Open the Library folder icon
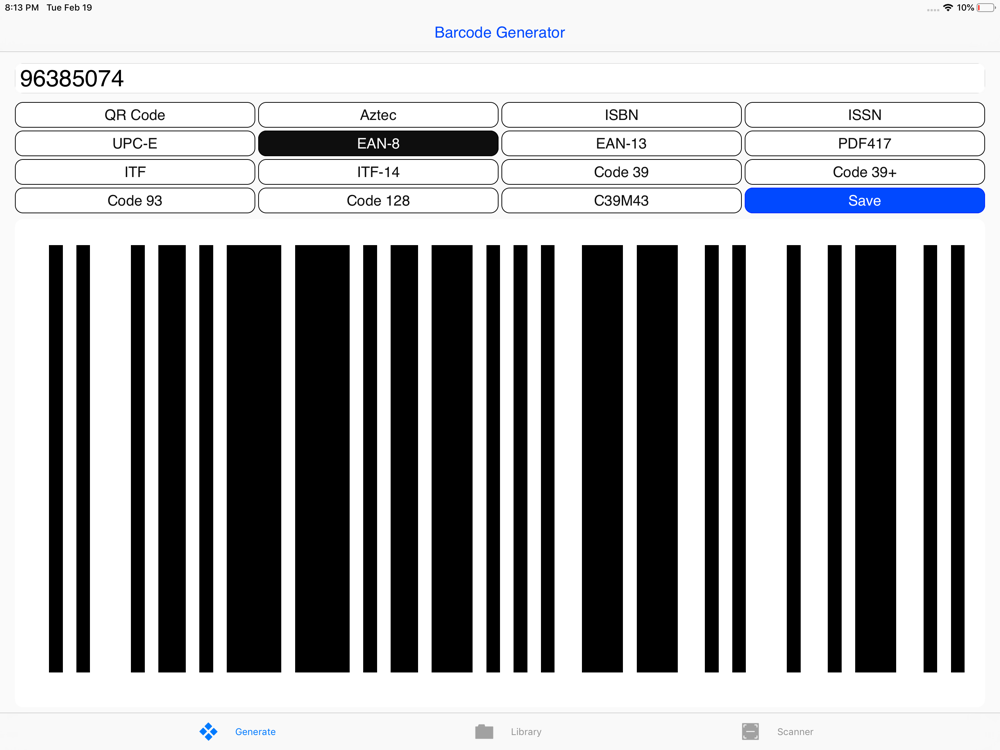The height and width of the screenshot is (750, 1000). click(484, 732)
